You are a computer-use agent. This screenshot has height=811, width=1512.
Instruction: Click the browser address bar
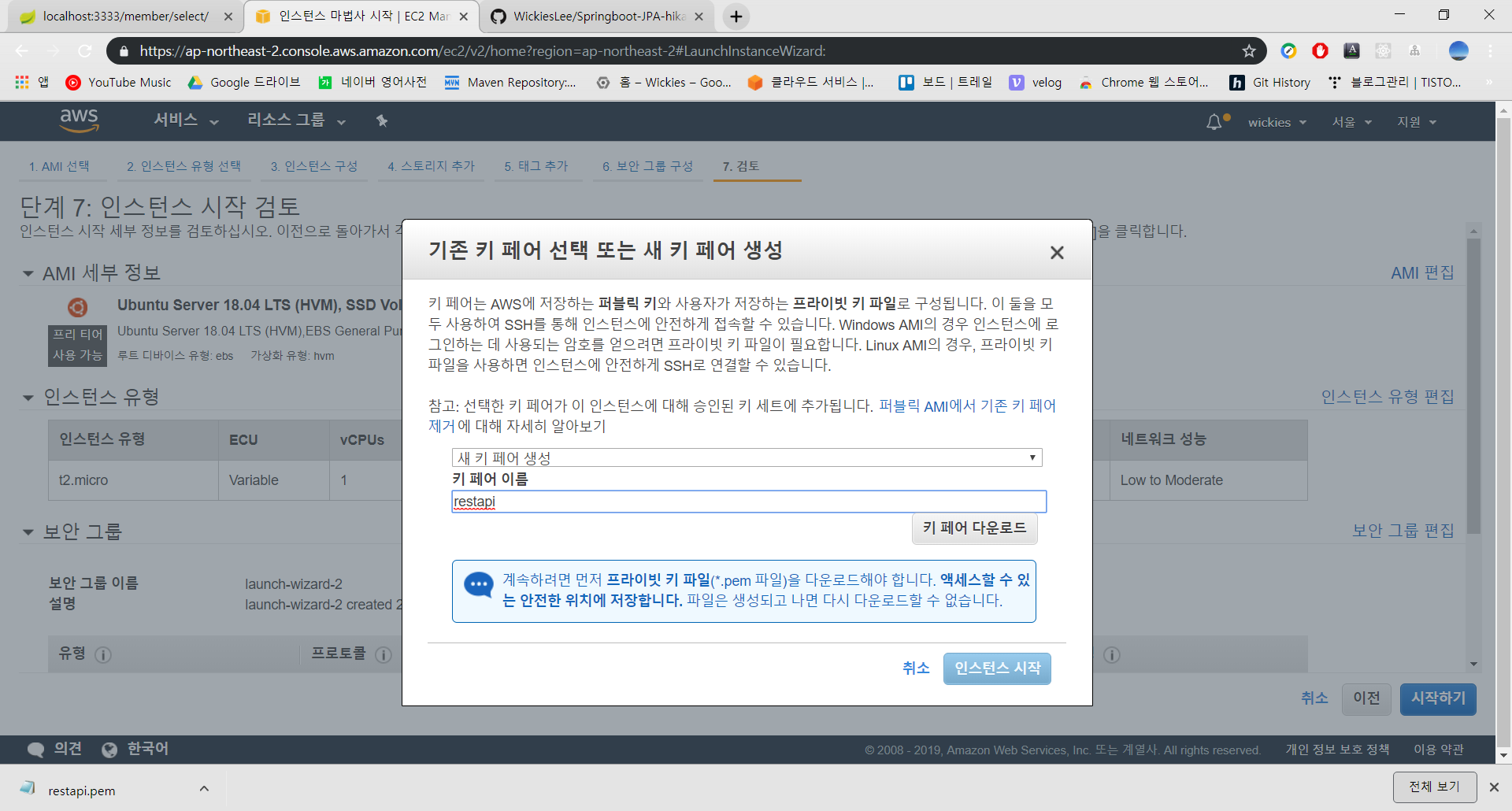pos(685,51)
